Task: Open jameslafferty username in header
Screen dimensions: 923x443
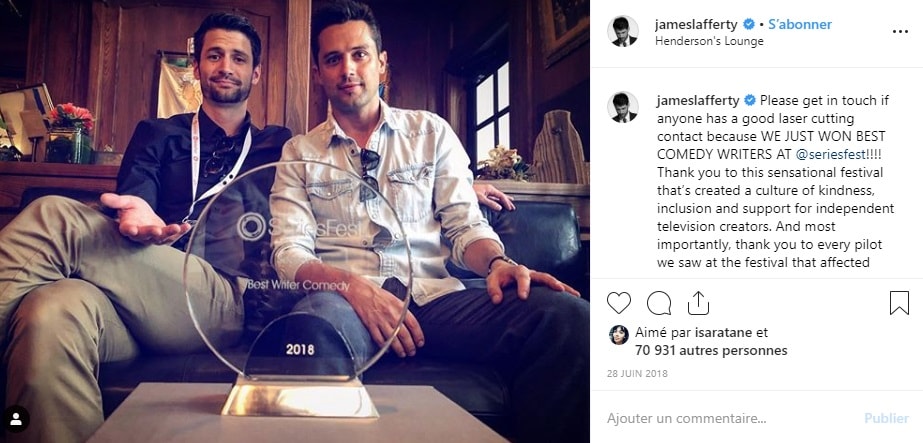Action: tap(696, 24)
